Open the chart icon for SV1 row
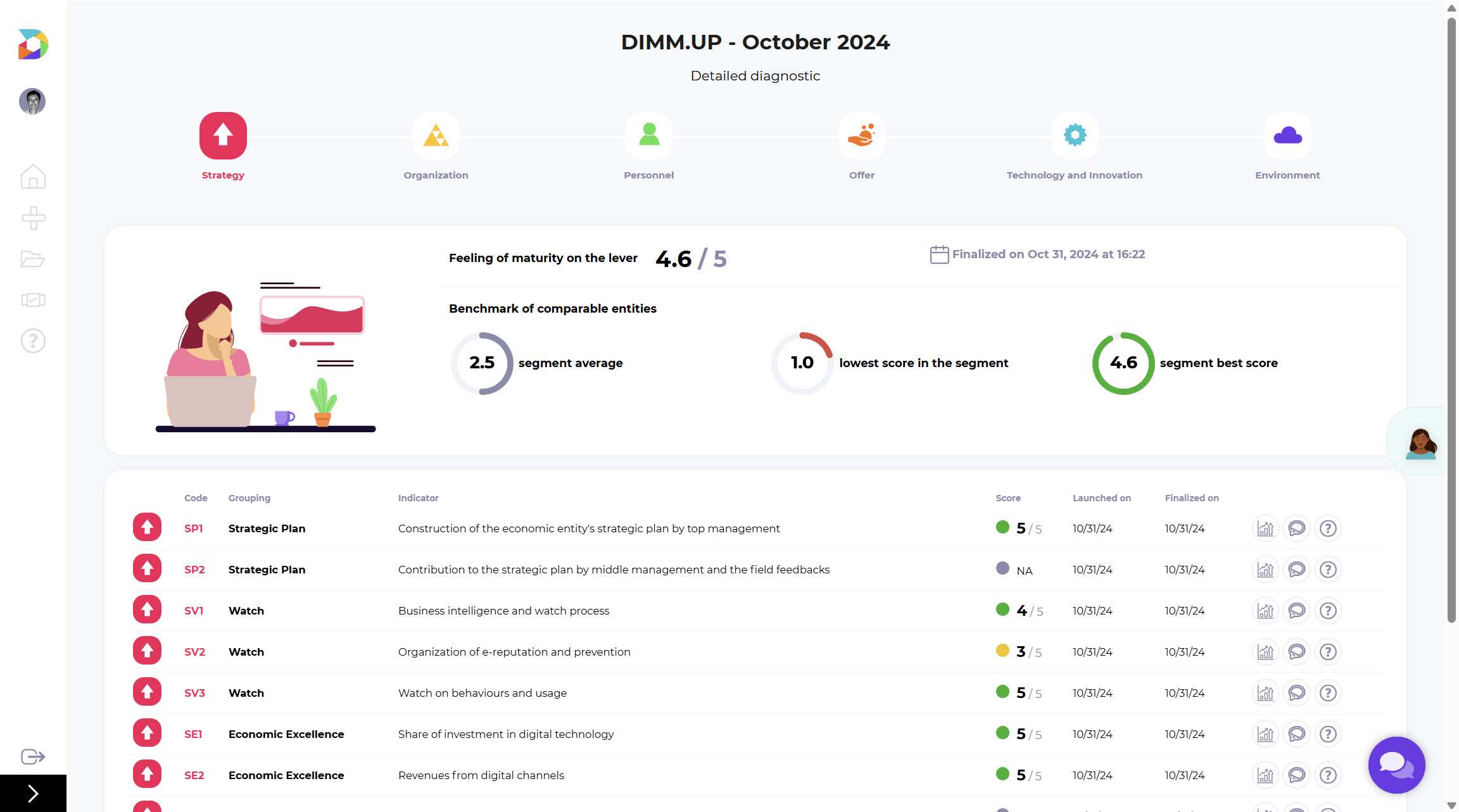The image size is (1459, 812). pyautogui.click(x=1265, y=611)
